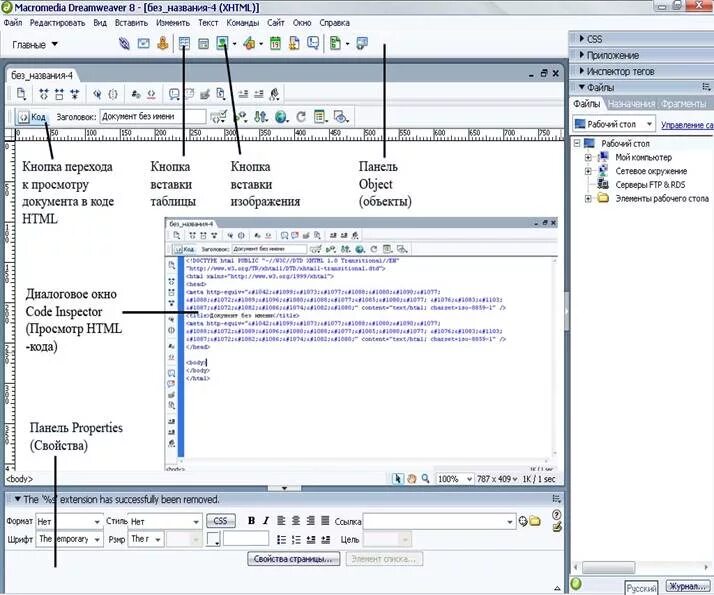Click the Media insert icon

click(x=249, y=44)
